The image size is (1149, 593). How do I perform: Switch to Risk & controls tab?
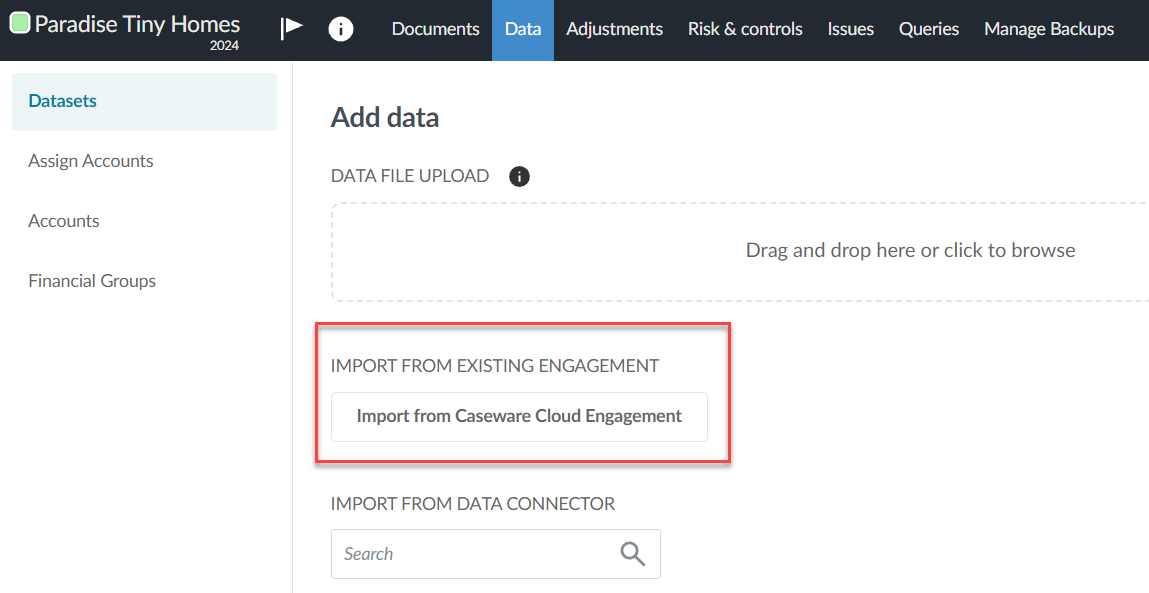[x=745, y=29]
